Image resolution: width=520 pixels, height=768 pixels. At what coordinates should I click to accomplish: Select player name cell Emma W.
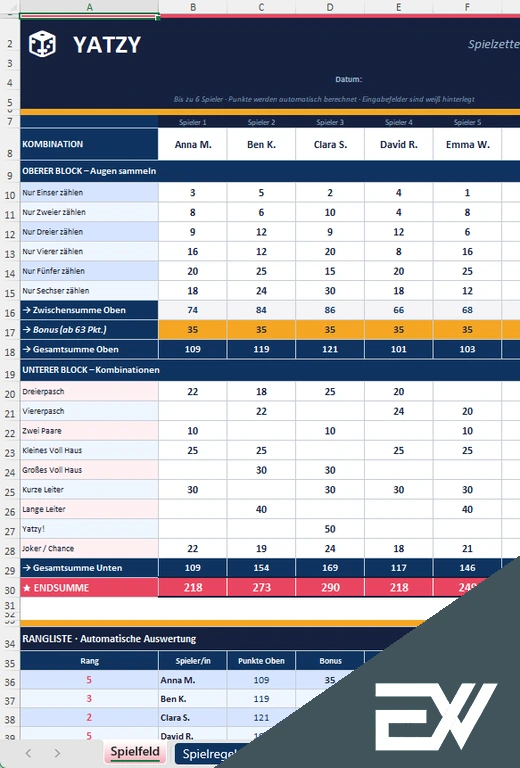pyautogui.click(x=467, y=144)
